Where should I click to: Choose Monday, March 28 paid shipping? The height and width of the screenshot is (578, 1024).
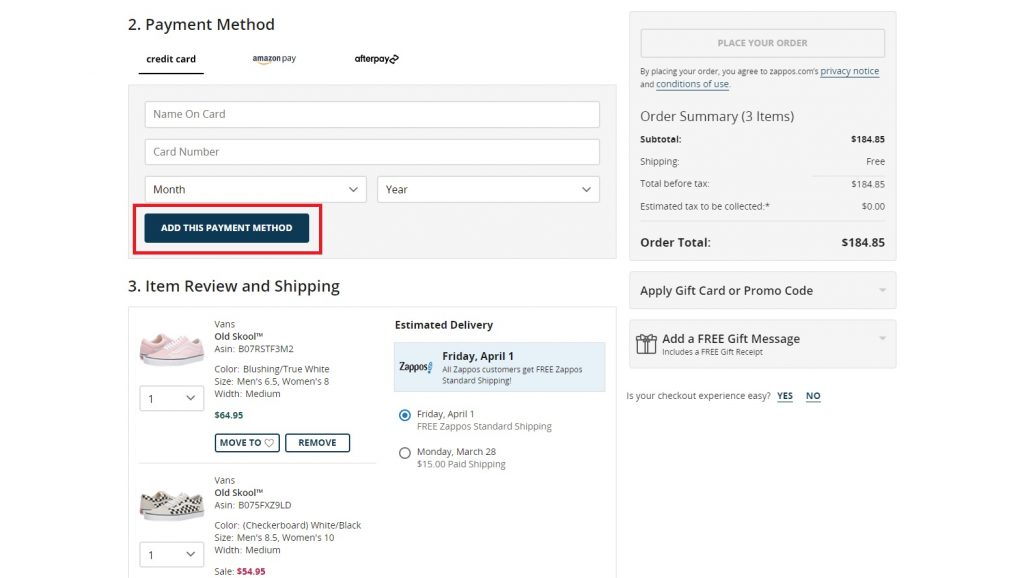click(x=405, y=453)
